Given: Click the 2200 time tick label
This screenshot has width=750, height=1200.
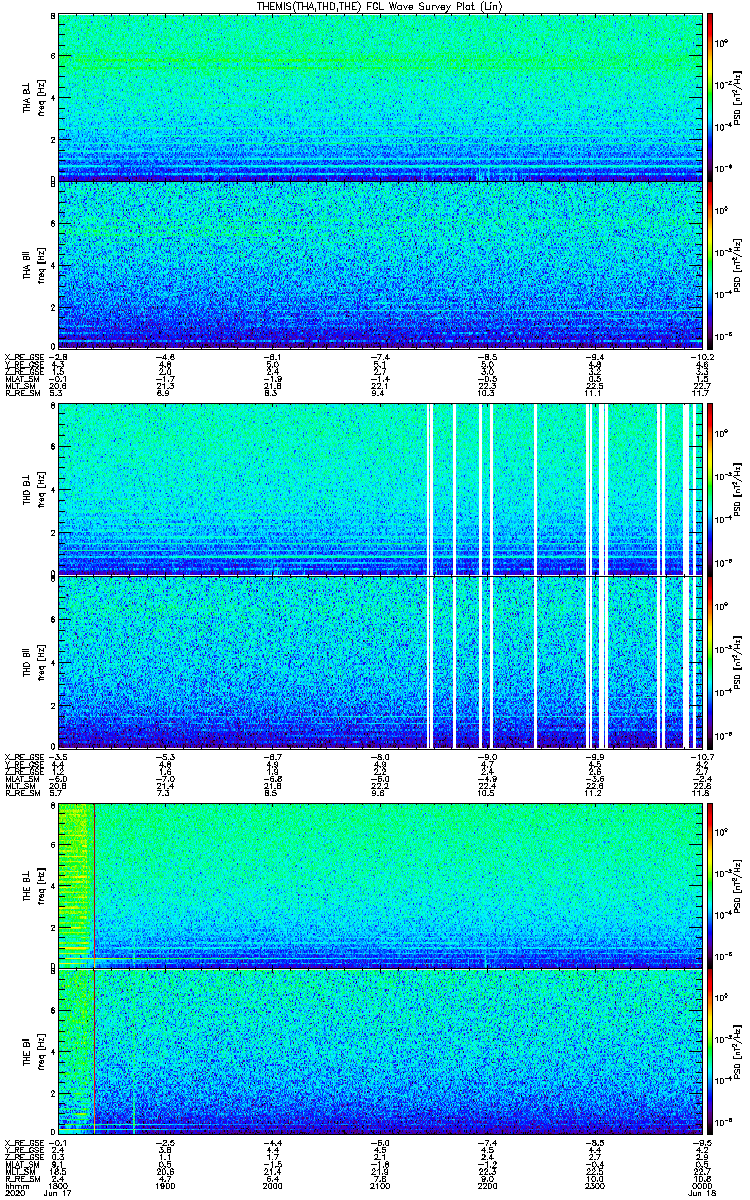Looking at the screenshot, I should pos(489,1187).
